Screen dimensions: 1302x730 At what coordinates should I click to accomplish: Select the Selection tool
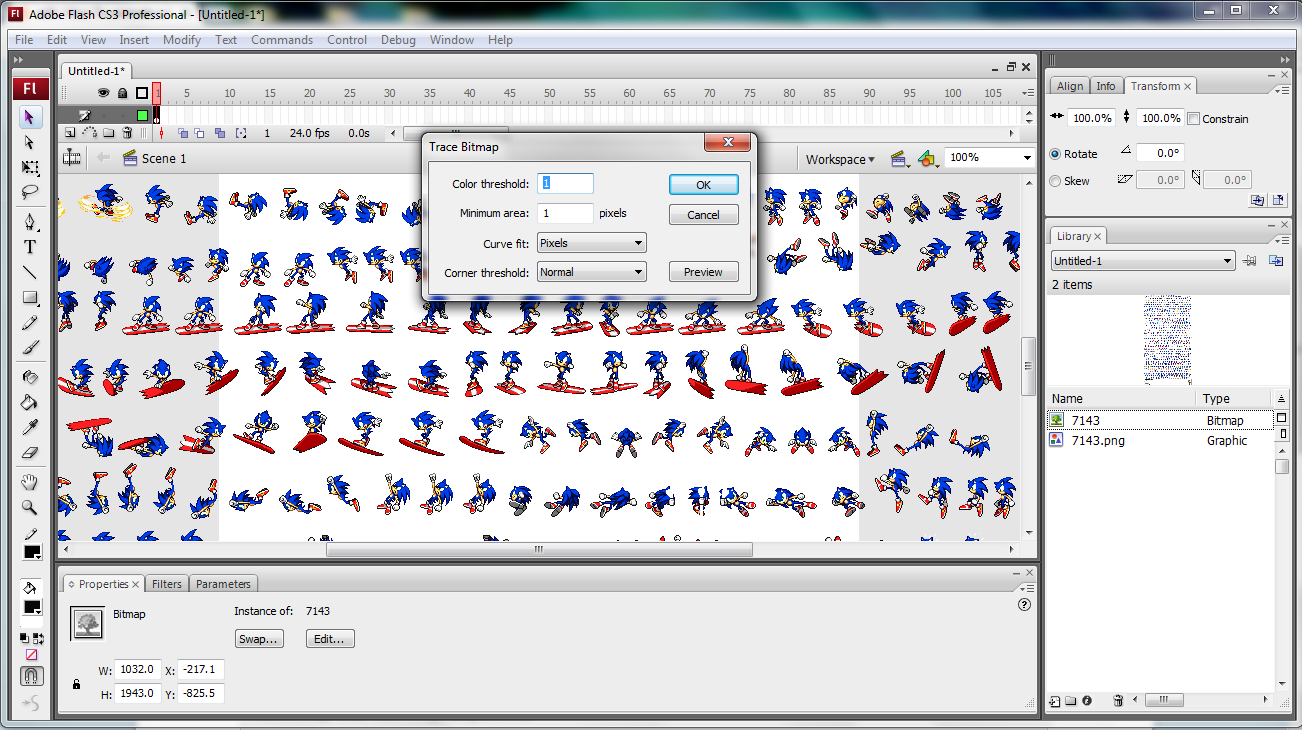30,117
